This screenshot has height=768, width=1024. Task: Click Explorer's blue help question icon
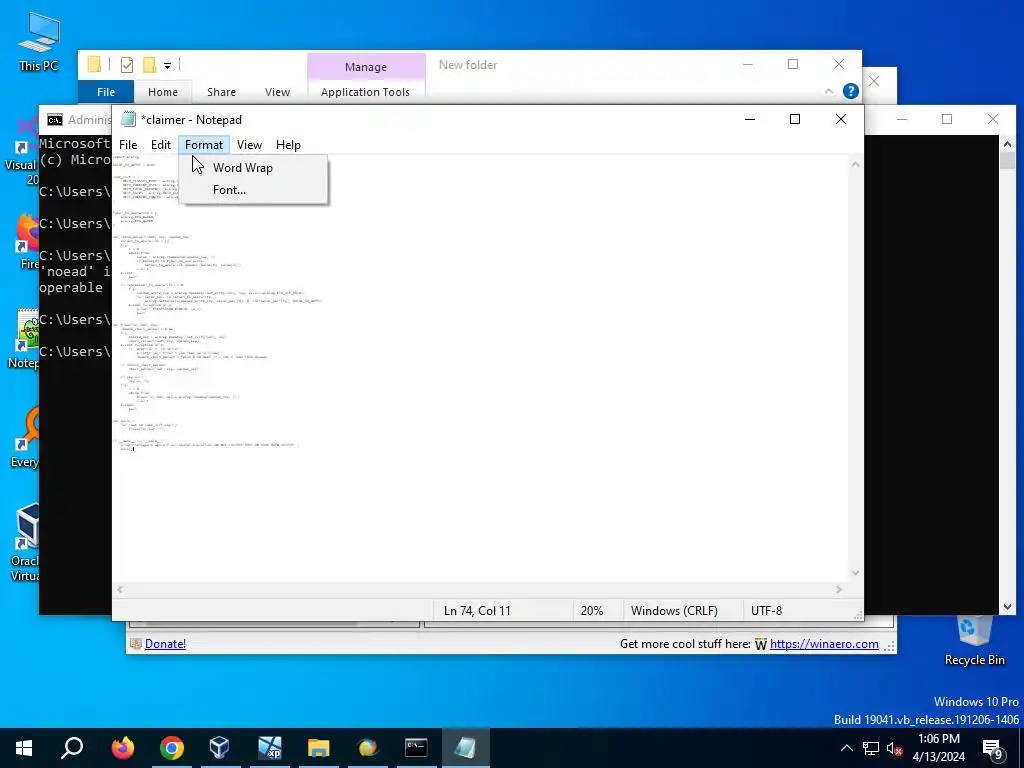pyautogui.click(x=850, y=91)
